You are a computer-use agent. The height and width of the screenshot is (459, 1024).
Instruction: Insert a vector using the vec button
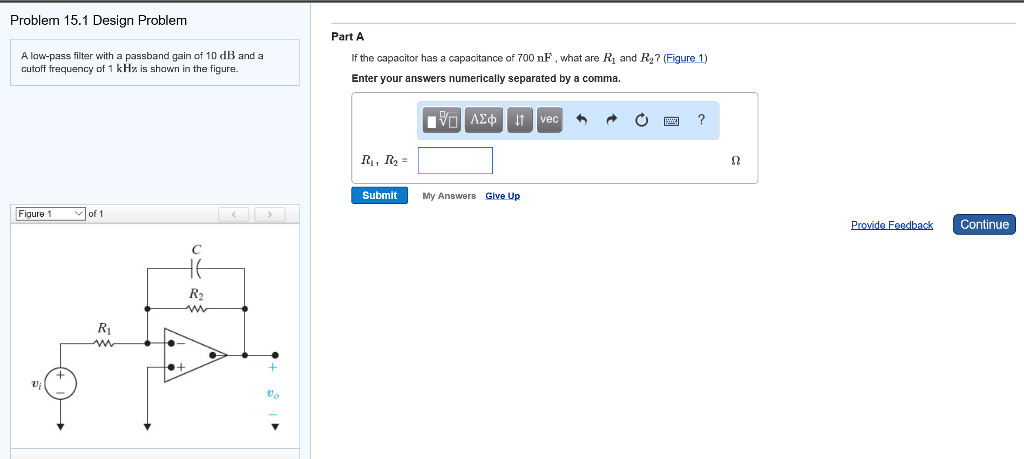pyautogui.click(x=550, y=120)
